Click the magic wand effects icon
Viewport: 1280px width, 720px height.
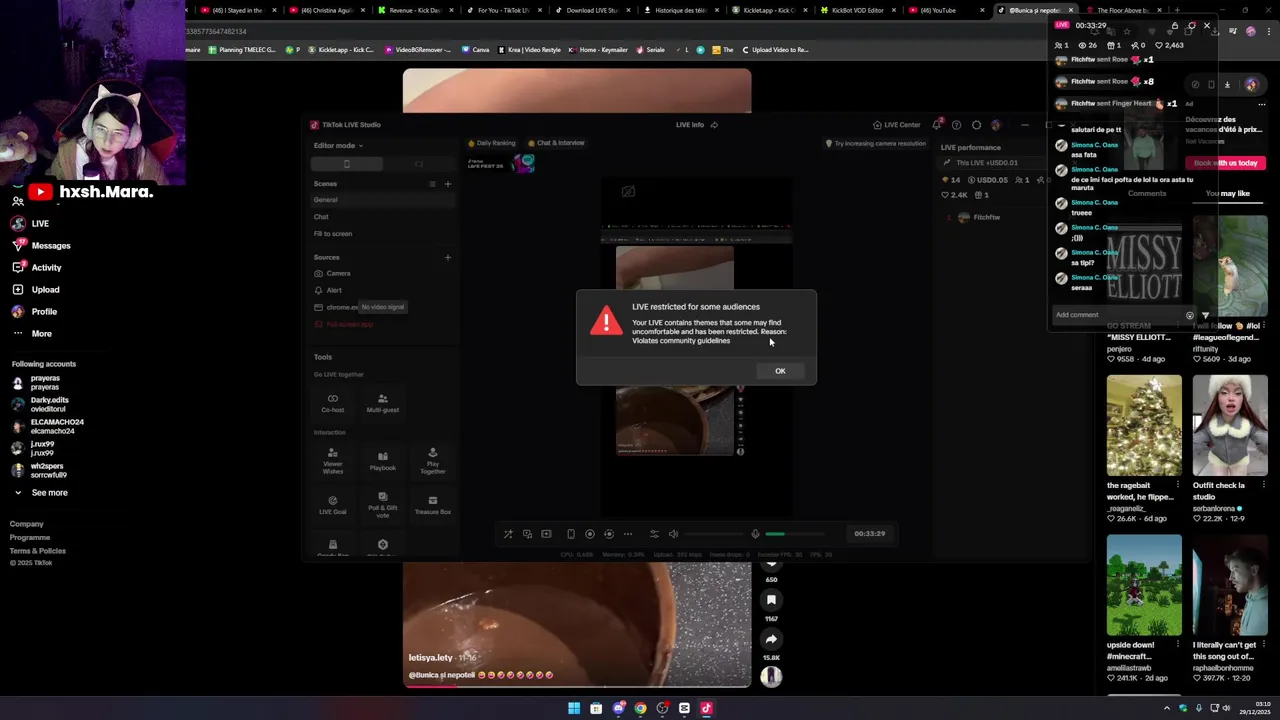pos(508,534)
